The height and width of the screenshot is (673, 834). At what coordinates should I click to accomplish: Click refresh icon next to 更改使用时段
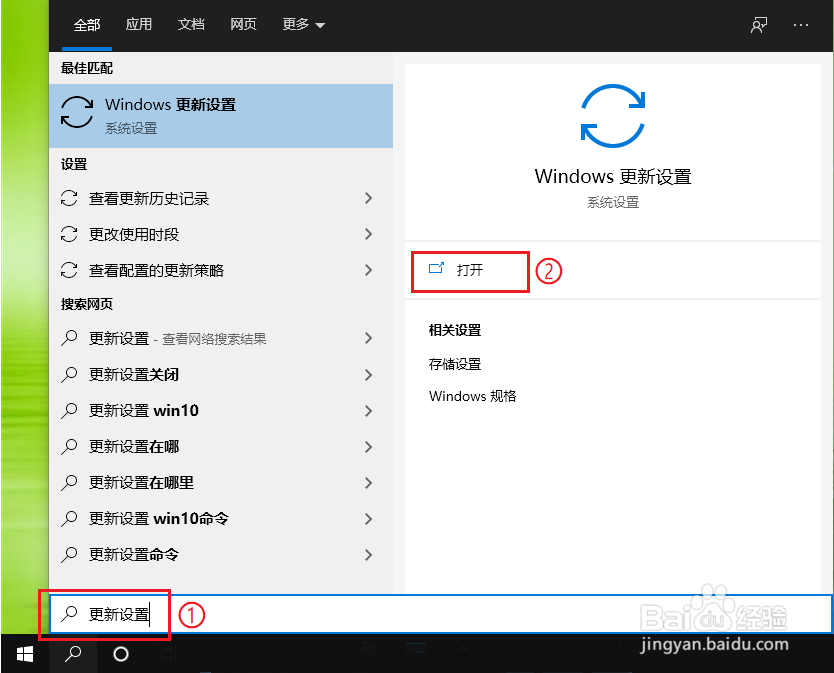point(69,234)
